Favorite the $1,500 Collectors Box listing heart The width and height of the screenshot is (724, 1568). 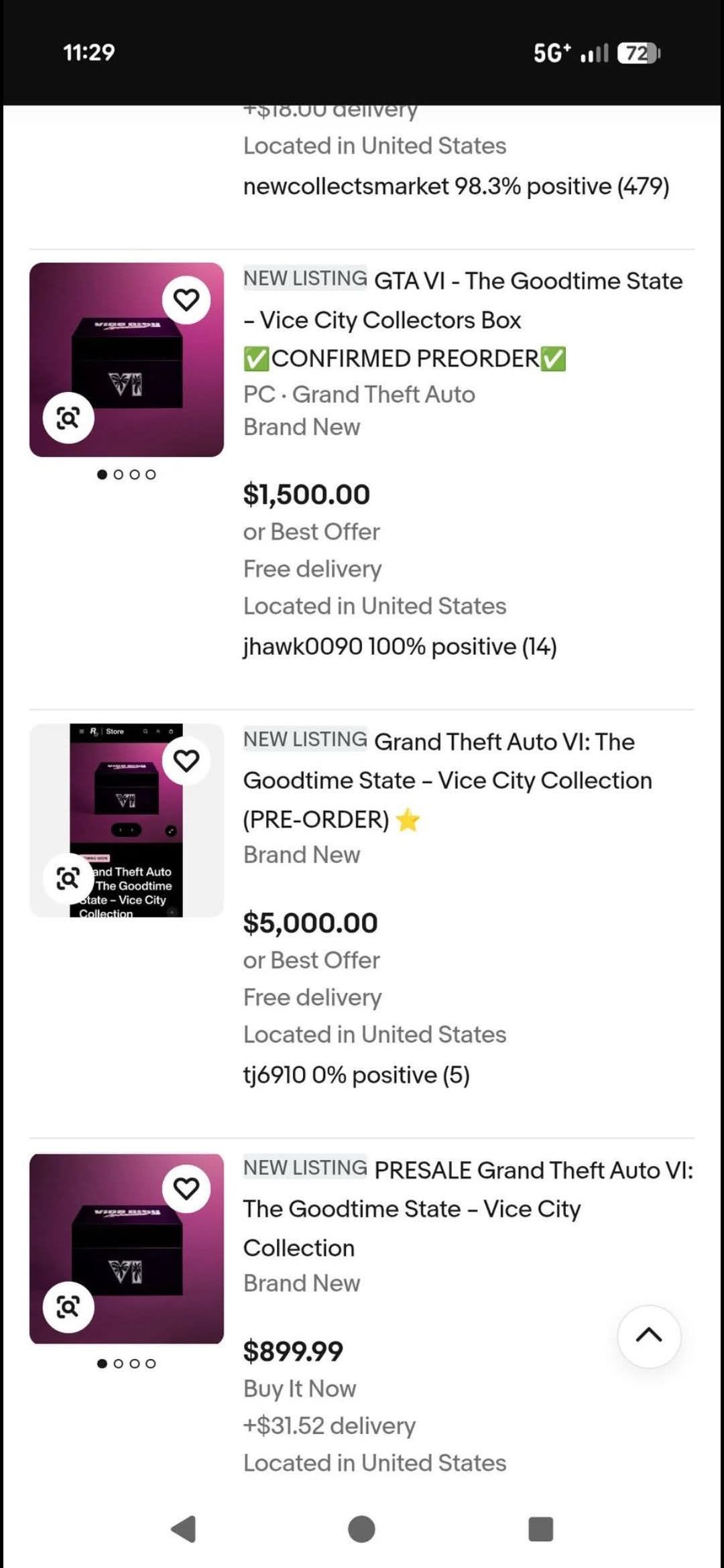click(x=186, y=300)
